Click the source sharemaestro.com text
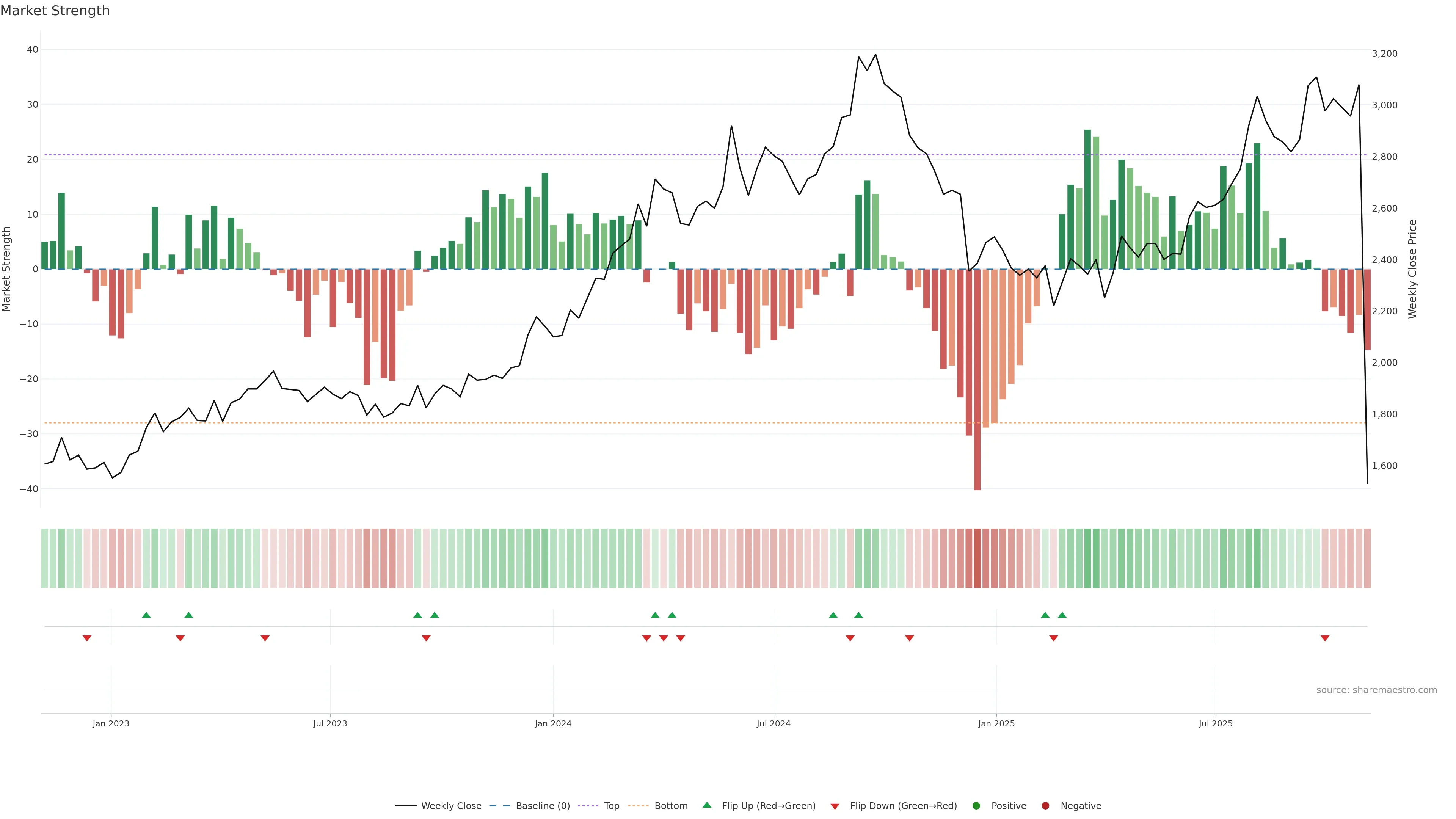Screen dimensions: 1456x819 click(x=1376, y=690)
